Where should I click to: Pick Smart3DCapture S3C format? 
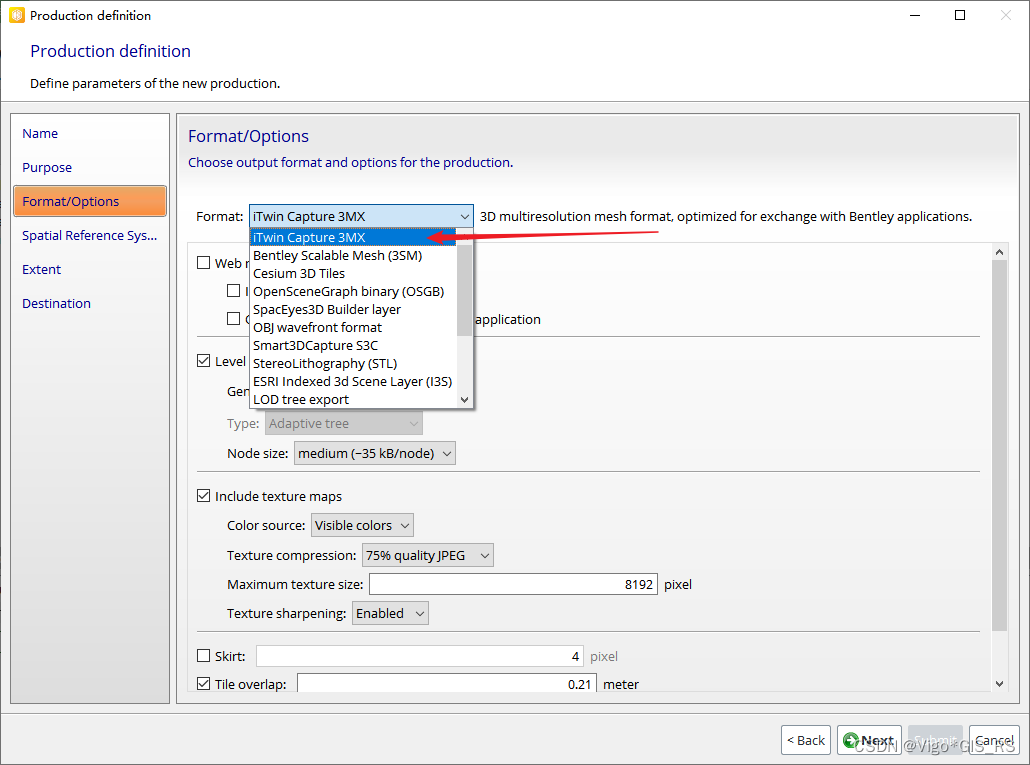(x=353, y=345)
